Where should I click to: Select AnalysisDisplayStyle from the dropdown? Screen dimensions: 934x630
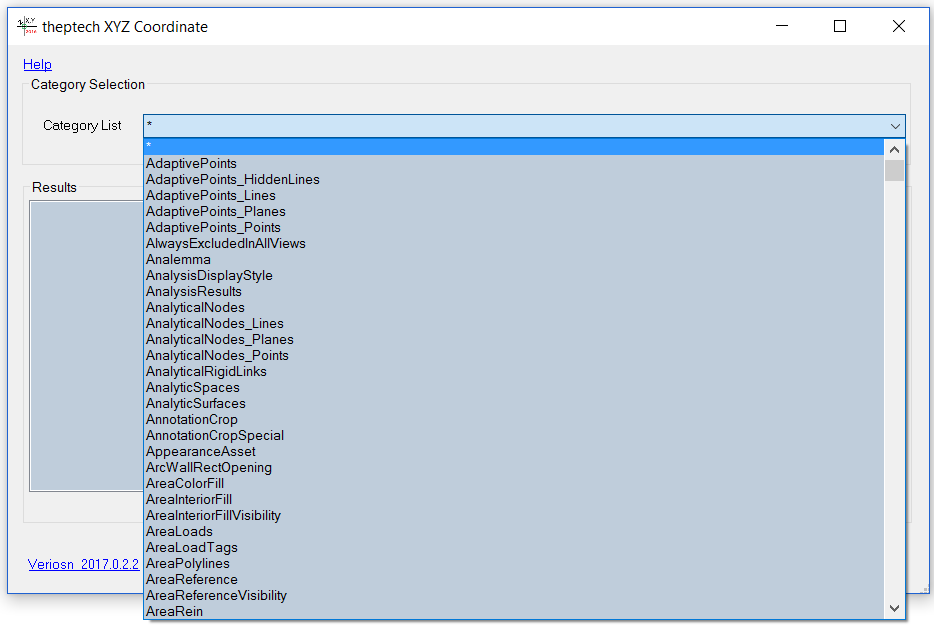[513, 275]
